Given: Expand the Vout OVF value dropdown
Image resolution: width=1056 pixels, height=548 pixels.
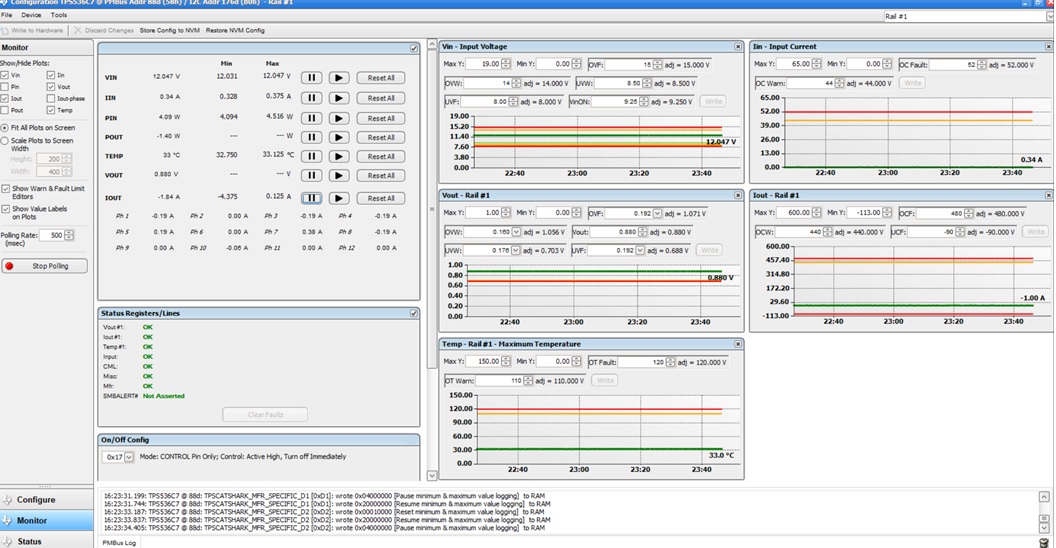Looking at the screenshot, I should point(656,213).
